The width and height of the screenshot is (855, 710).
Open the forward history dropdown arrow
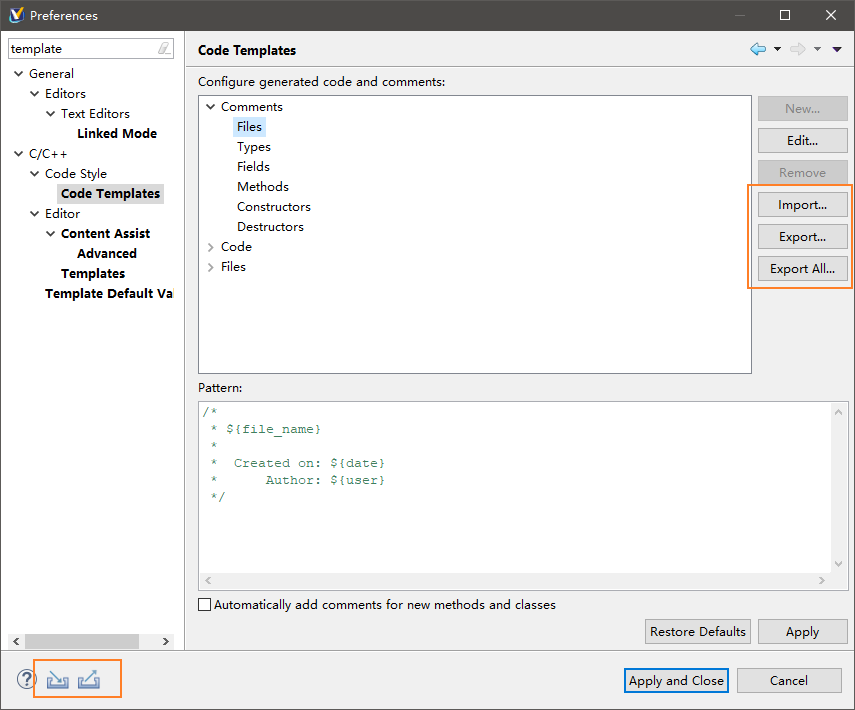[817, 49]
